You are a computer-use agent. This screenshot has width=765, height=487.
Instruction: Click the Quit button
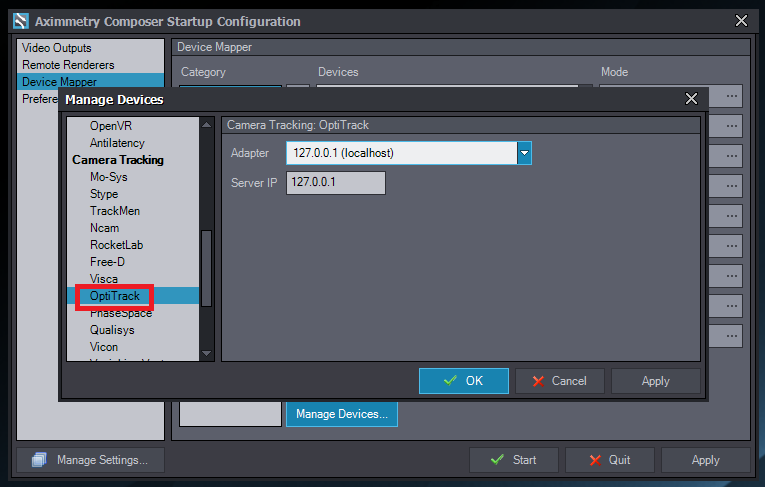(x=610, y=460)
